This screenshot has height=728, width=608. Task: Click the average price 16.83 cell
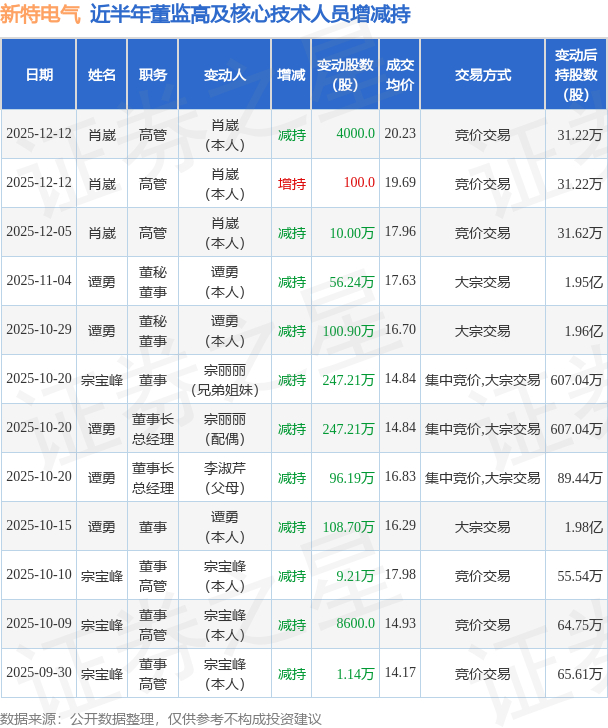pyautogui.click(x=400, y=477)
